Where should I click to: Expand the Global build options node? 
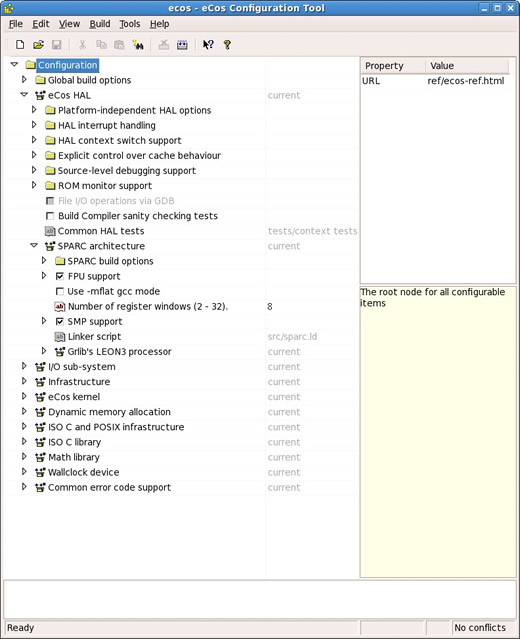click(x=24, y=79)
